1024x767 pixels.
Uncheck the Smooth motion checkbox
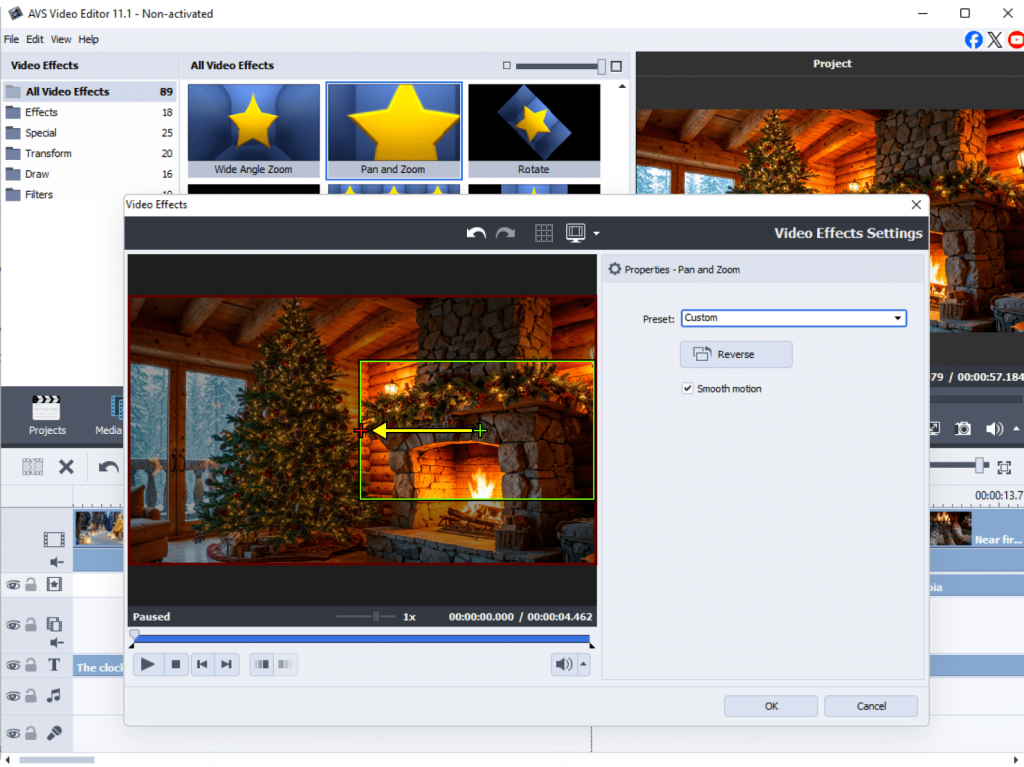pyautogui.click(x=687, y=389)
